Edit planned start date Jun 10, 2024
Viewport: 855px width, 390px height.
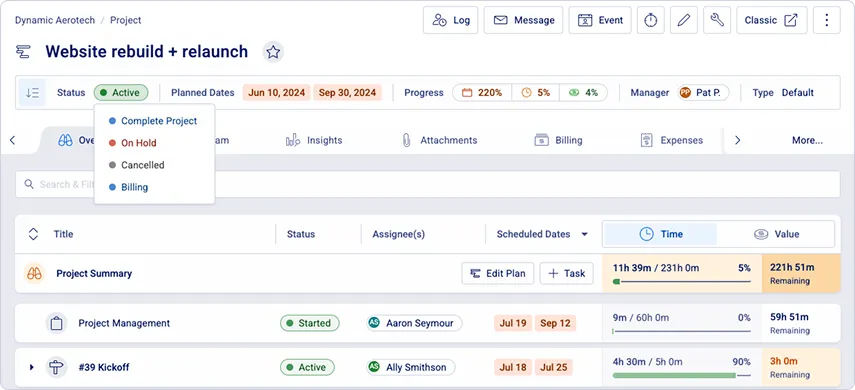[x=276, y=93]
